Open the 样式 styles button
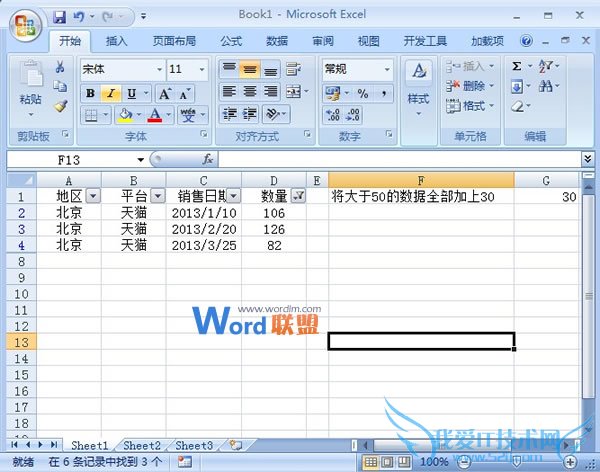 click(x=418, y=90)
